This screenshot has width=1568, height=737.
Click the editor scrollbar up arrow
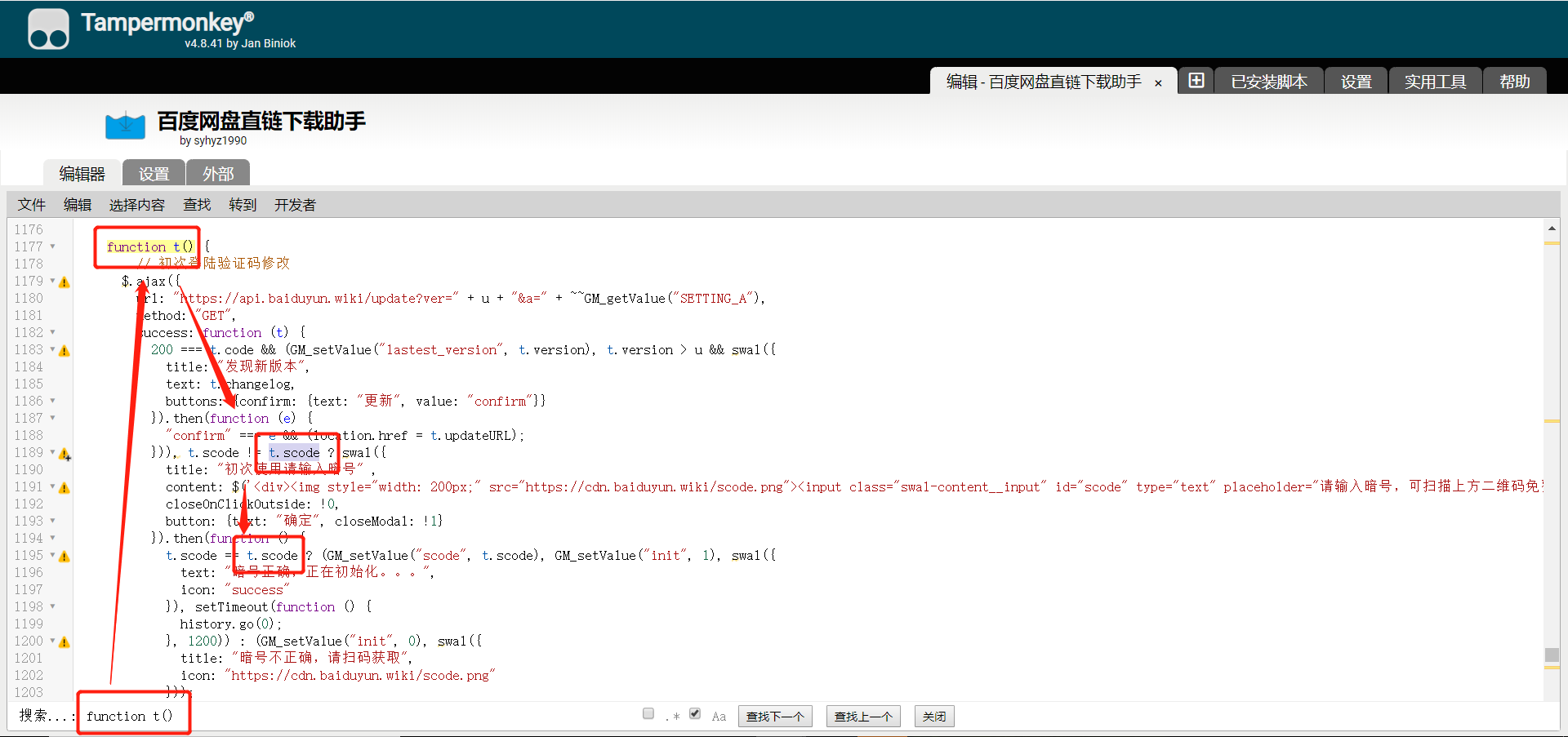[x=1552, y=229]
